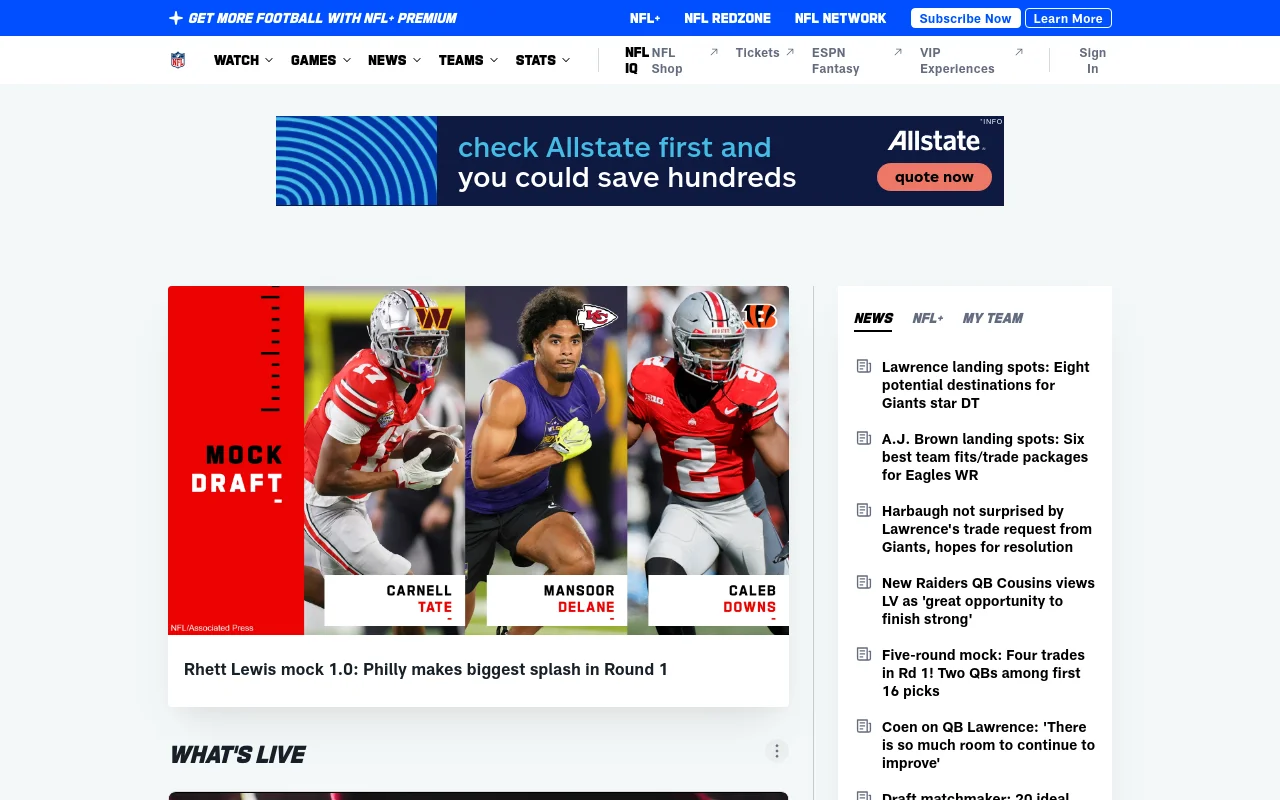Click the article icon beside the Lawrence landing spots headline
Image resolution: width=1280 pixels, height=800 pixels.
coord(864,366)
